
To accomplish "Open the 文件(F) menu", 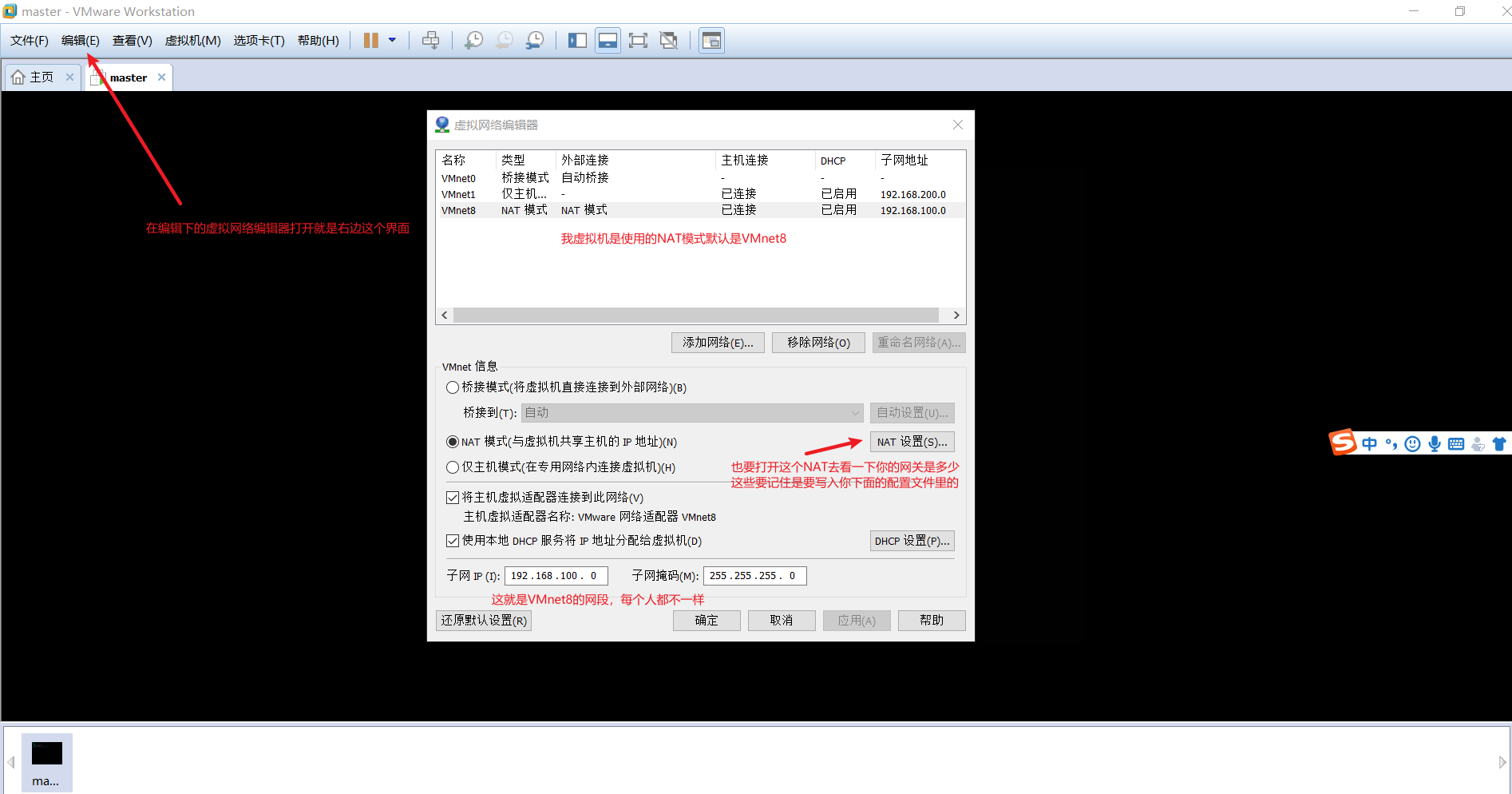I will (29, 41).
